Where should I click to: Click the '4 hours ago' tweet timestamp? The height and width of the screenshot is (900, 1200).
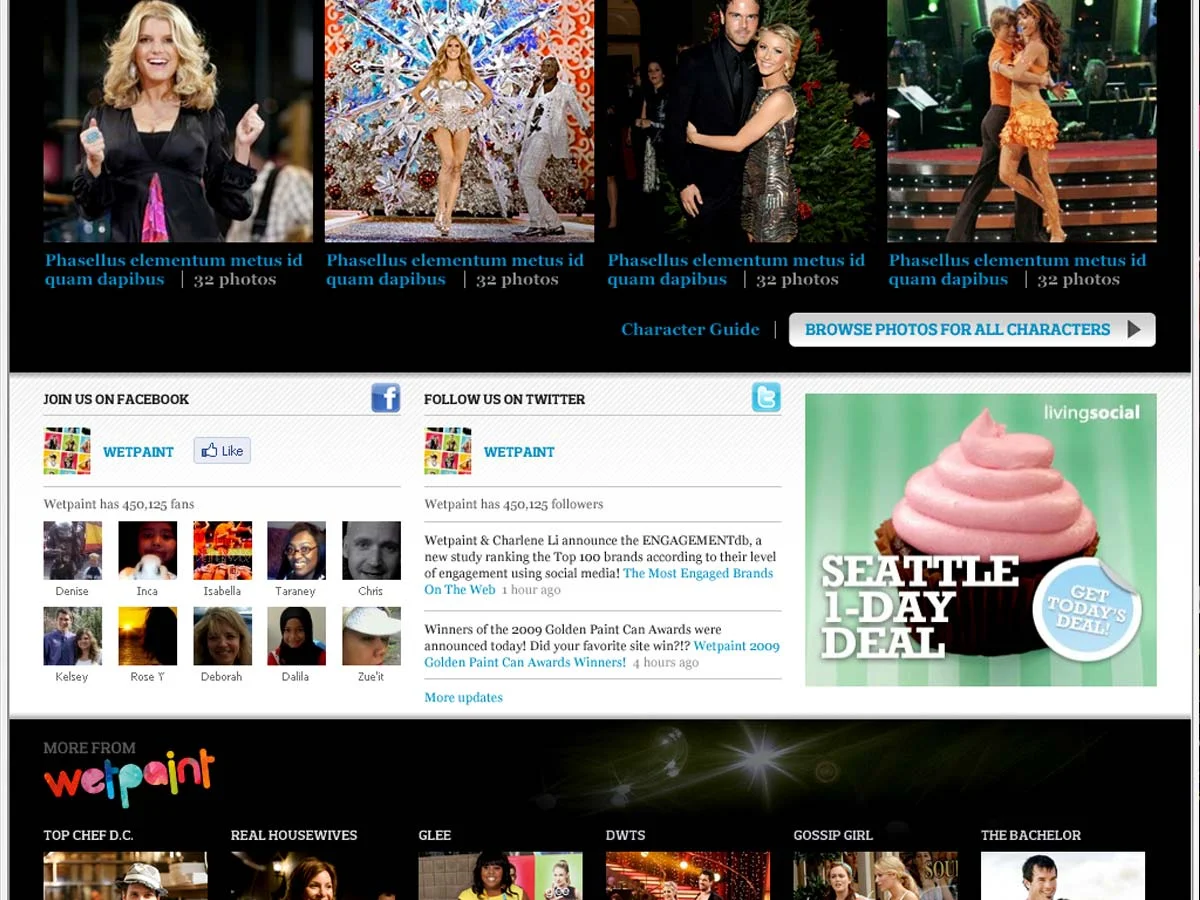tap(666, 663)
